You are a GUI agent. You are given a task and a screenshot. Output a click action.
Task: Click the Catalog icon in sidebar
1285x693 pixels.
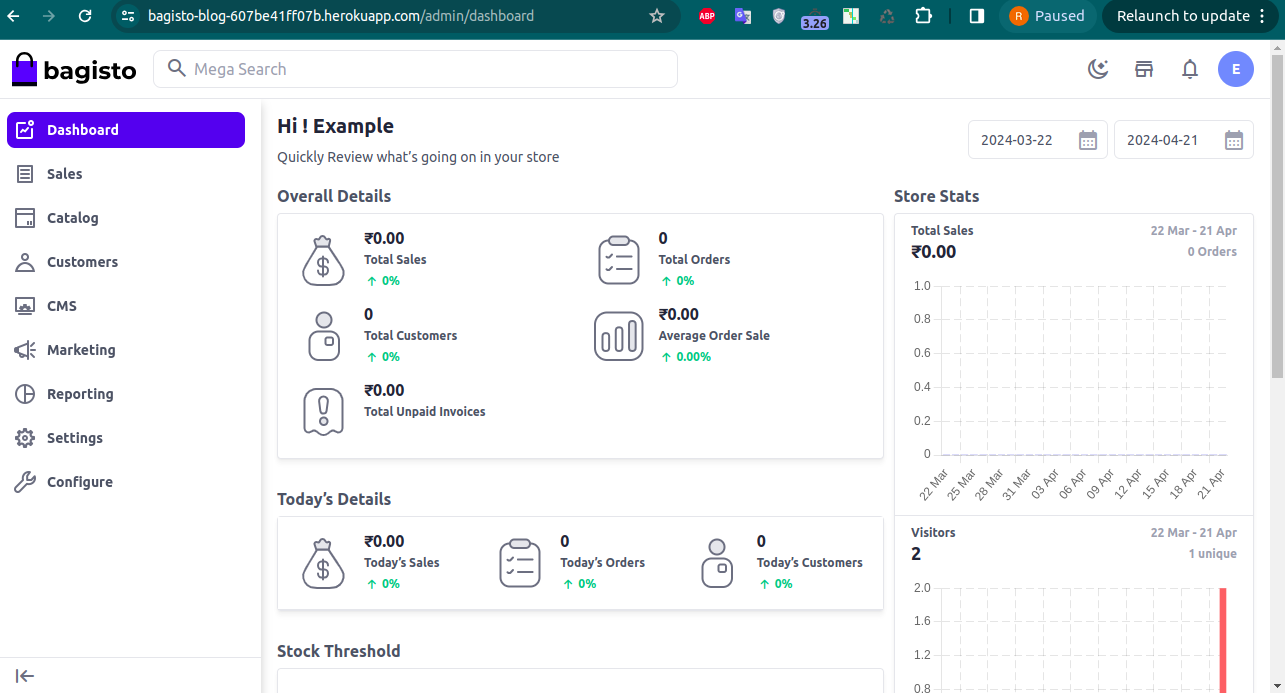click(26, 218)
